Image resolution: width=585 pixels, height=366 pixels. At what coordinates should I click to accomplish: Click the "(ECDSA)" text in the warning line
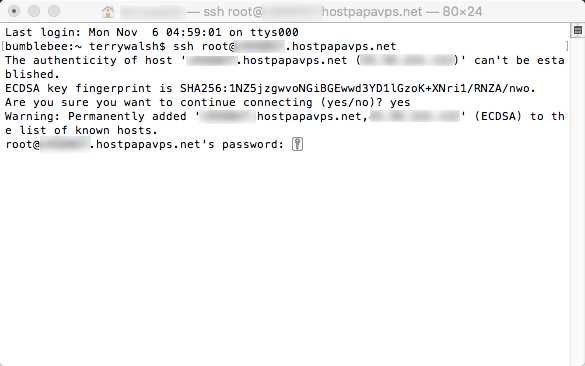coord(498,116)
